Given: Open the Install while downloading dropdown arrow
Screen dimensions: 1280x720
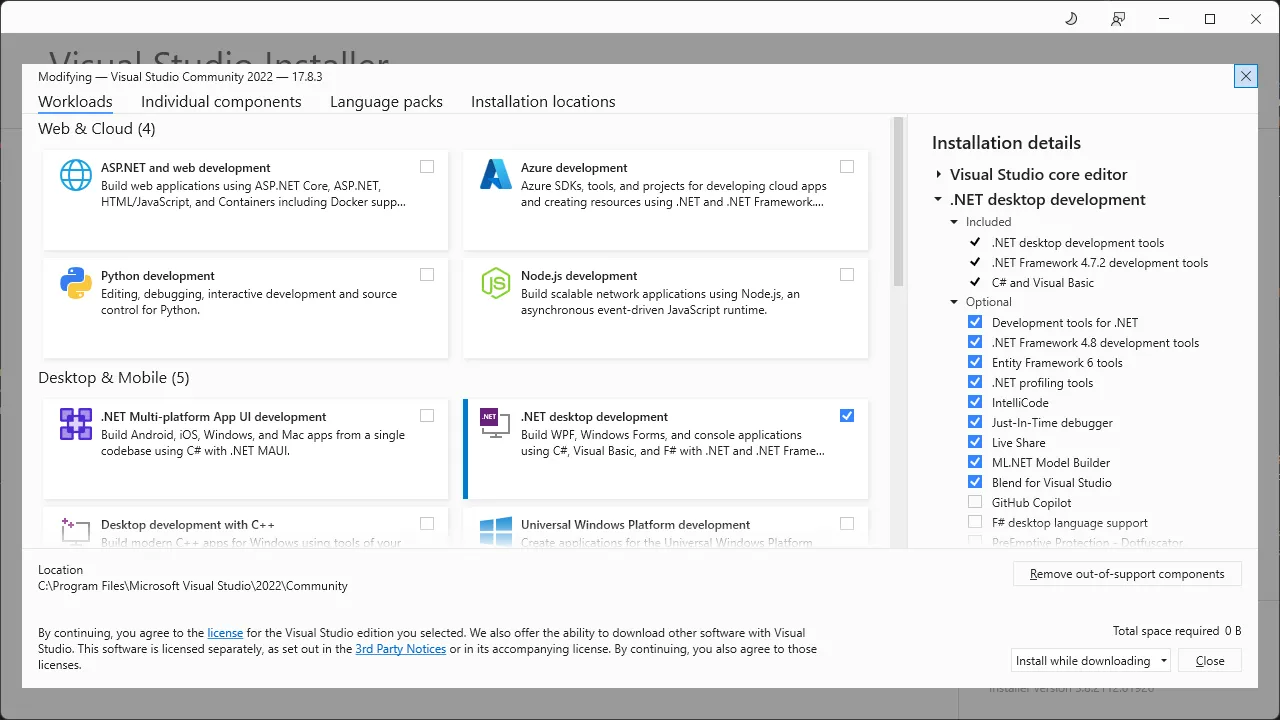Looking at the screenshot, I should (x=1163, y=661).
